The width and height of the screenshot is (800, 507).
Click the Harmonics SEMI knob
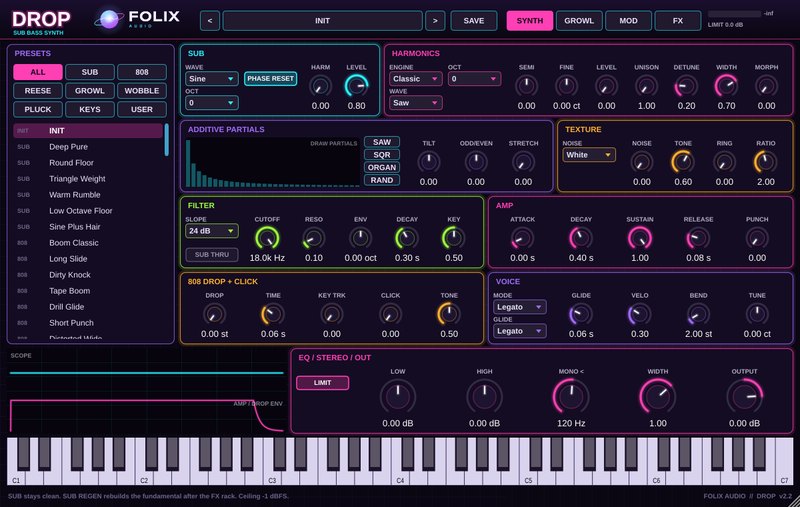point(526,86)
